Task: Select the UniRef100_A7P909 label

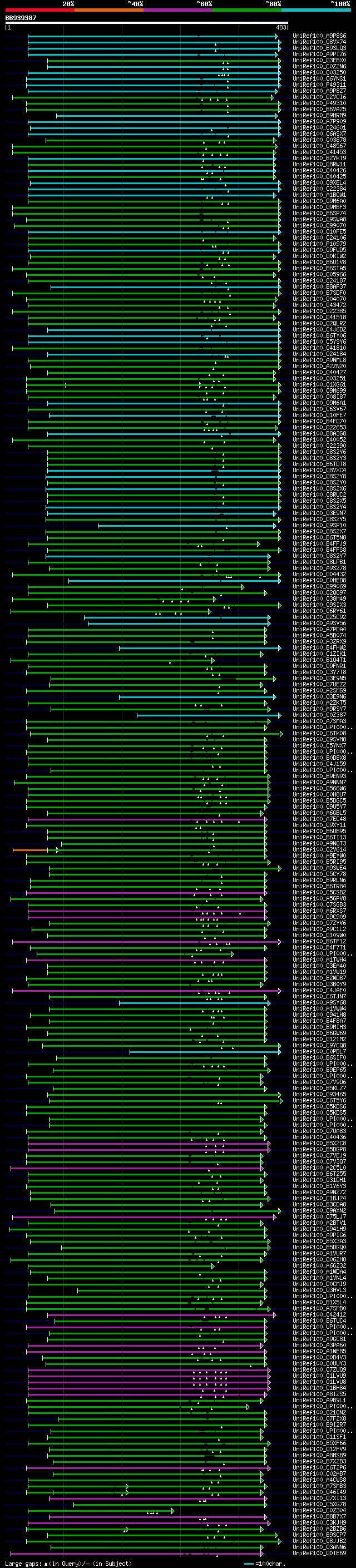Action: 319,122
